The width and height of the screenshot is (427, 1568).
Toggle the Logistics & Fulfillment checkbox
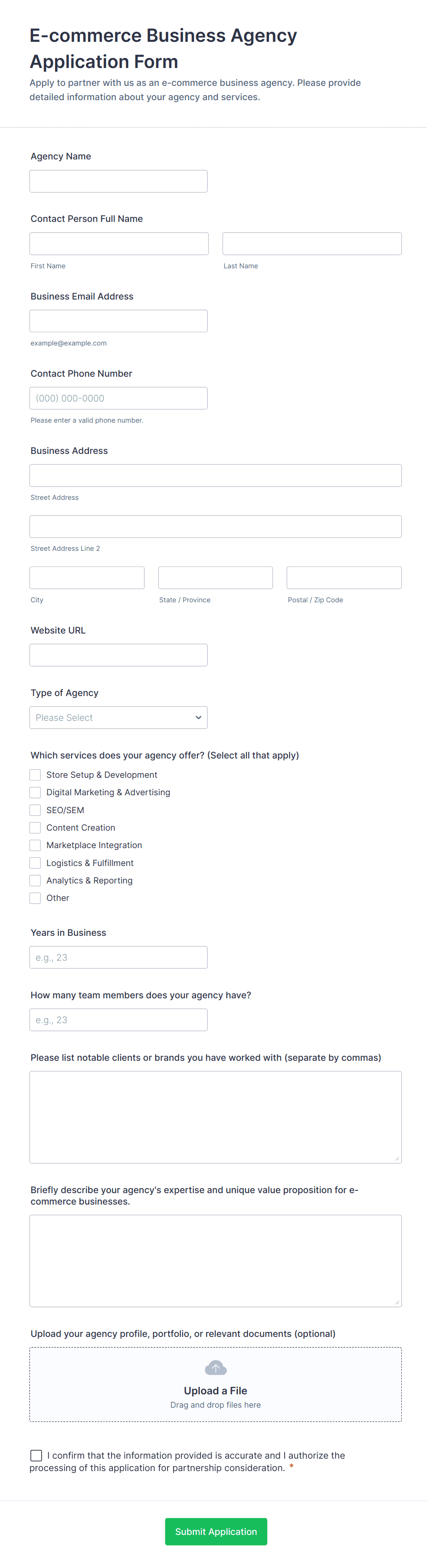tap(35, 863)
